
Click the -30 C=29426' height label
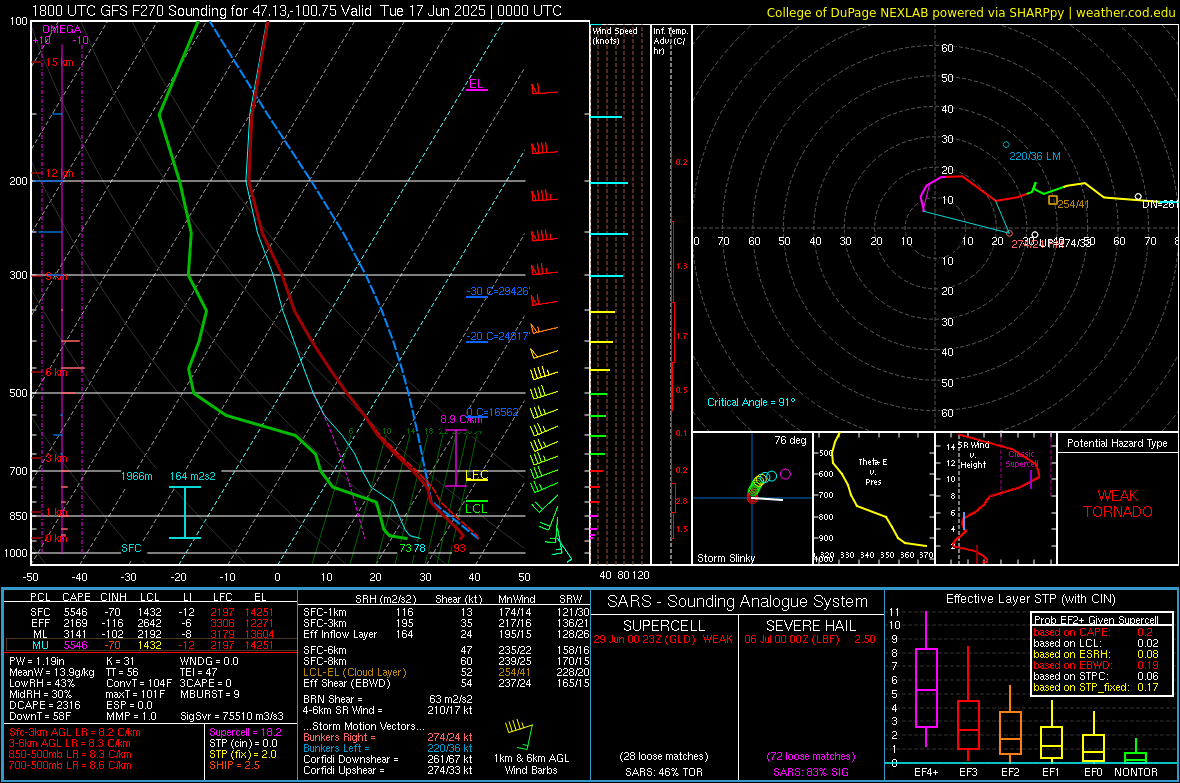[x=498, y=291]
